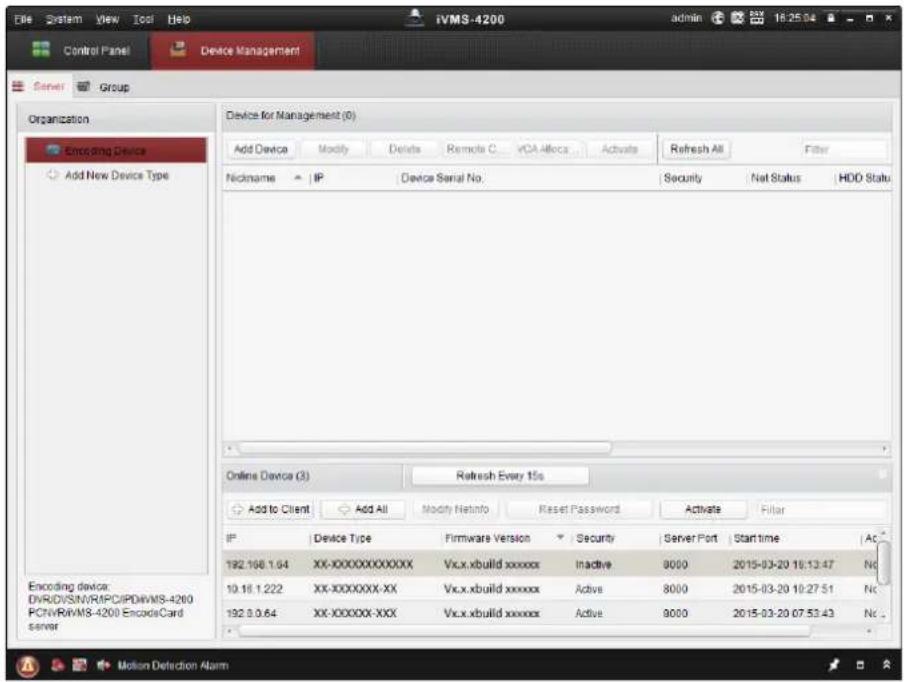Click the lock screen padlock icon
Screen dimensions: 904x682
click(831, 18)
